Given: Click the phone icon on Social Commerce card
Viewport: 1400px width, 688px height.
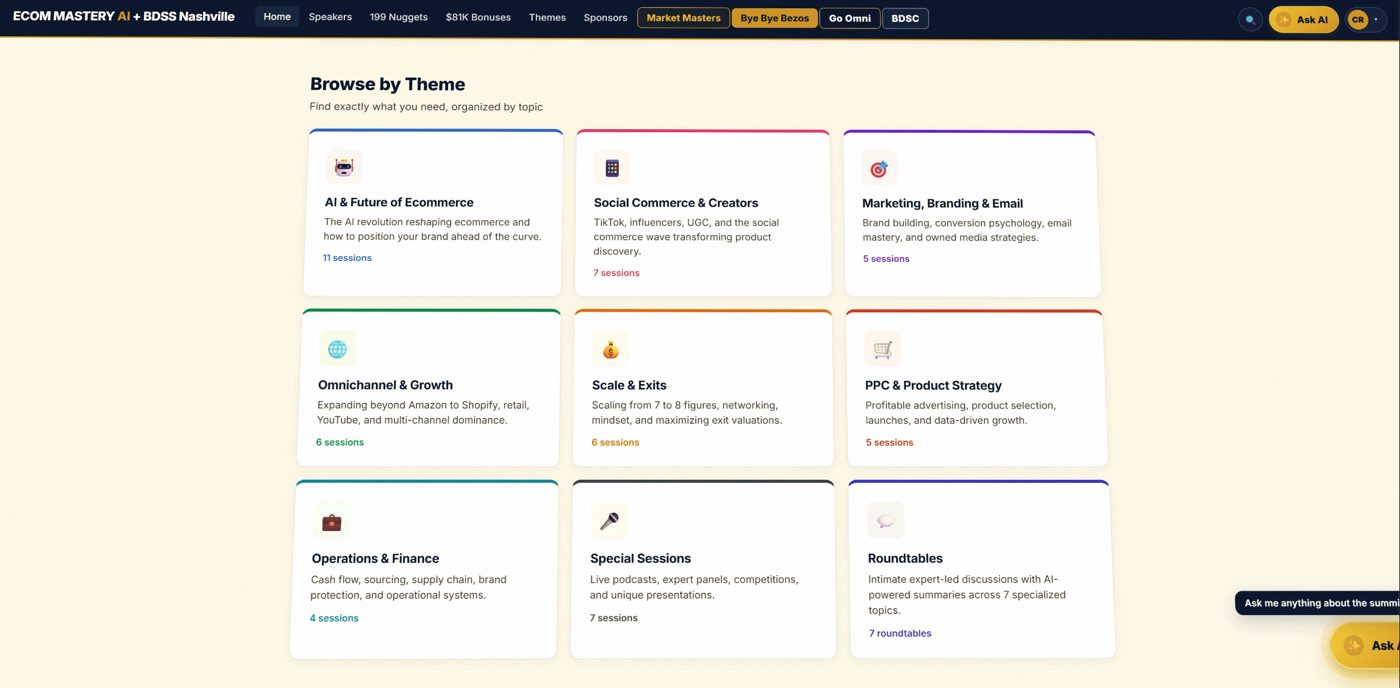Looking at the screenshot, I should pyautogui.click(x=612, y=168).
